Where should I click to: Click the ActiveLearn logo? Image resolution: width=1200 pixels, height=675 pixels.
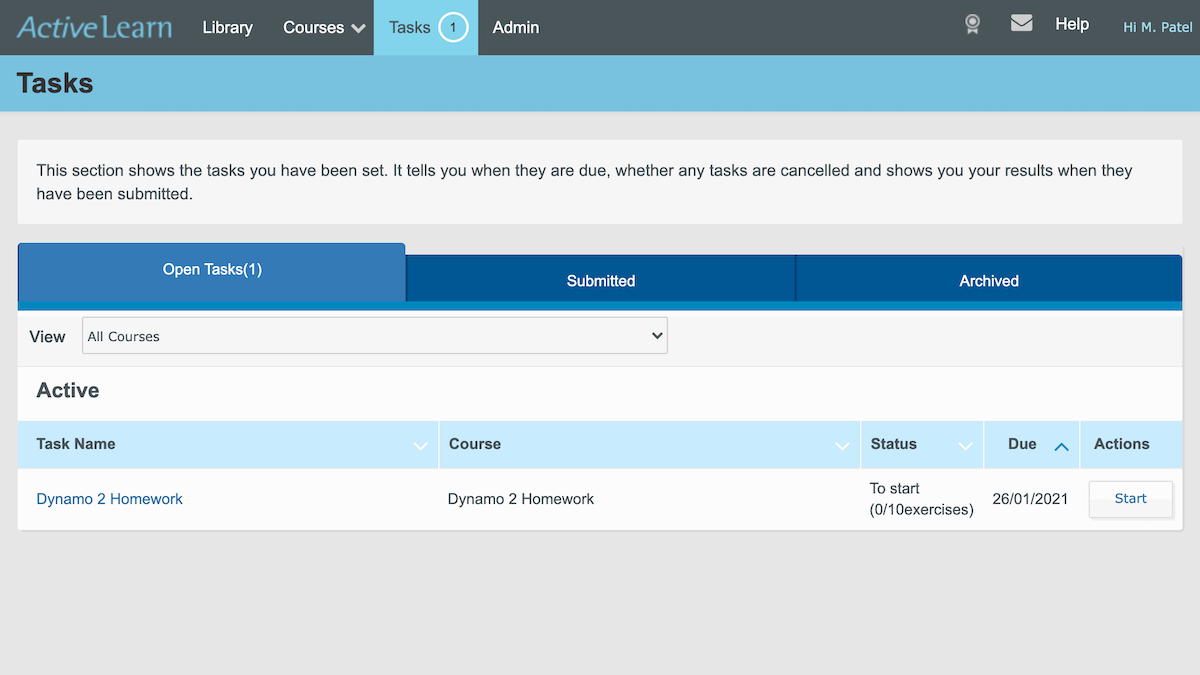coord(95,27)
